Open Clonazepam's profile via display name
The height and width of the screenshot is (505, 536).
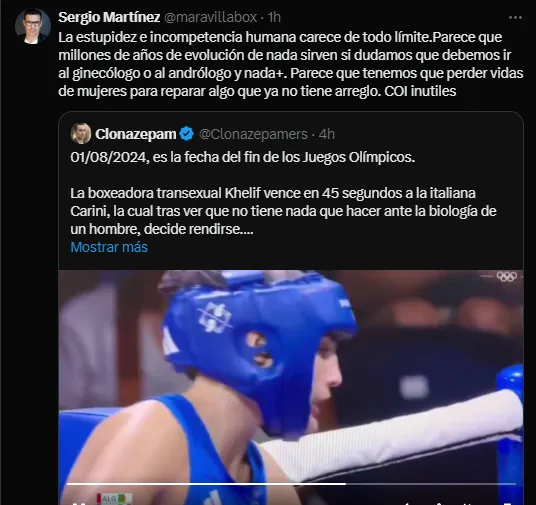coord(135,134)
